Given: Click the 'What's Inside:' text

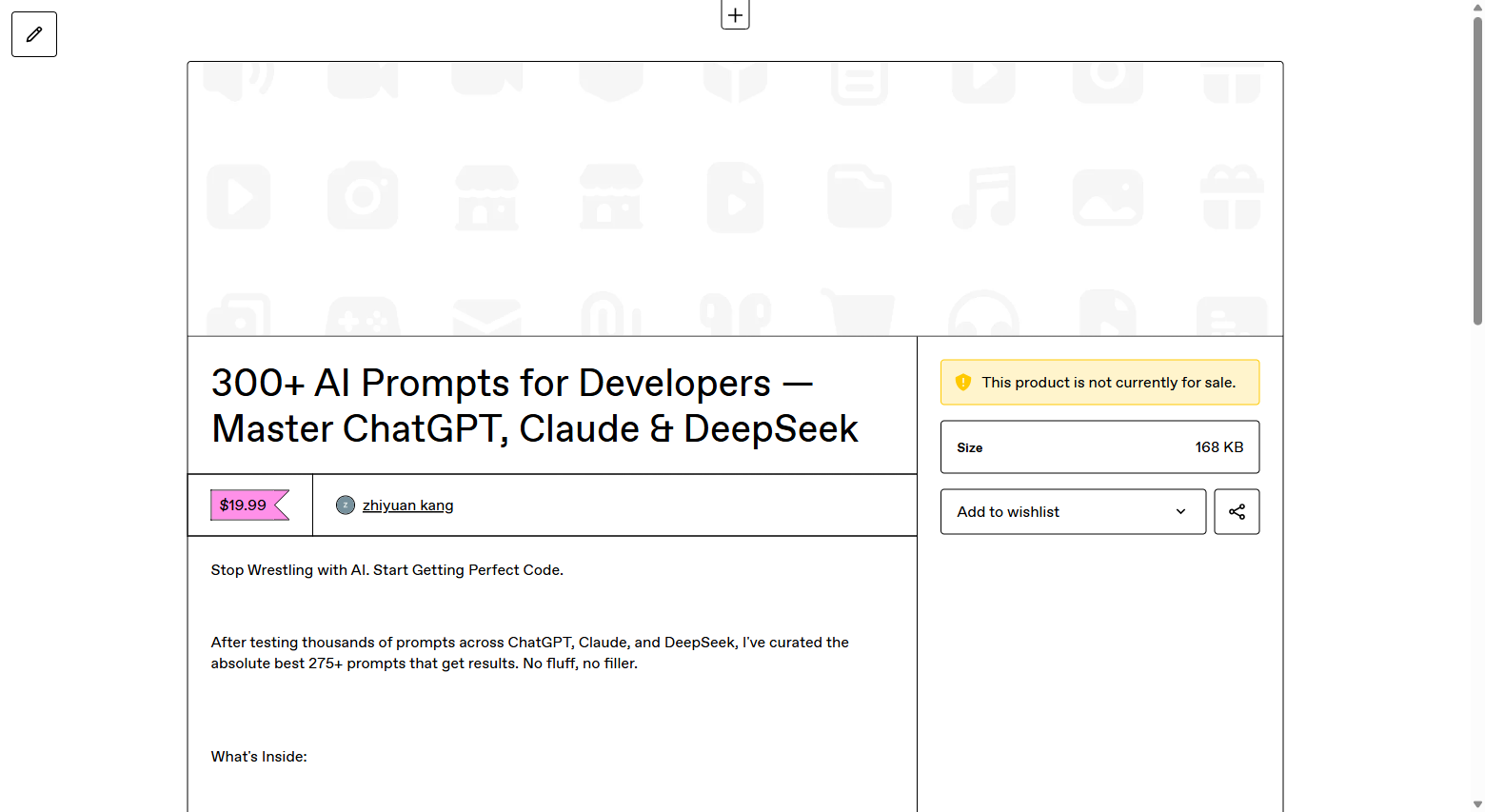Looking at the screenshot, I should [x=259, y=757].
